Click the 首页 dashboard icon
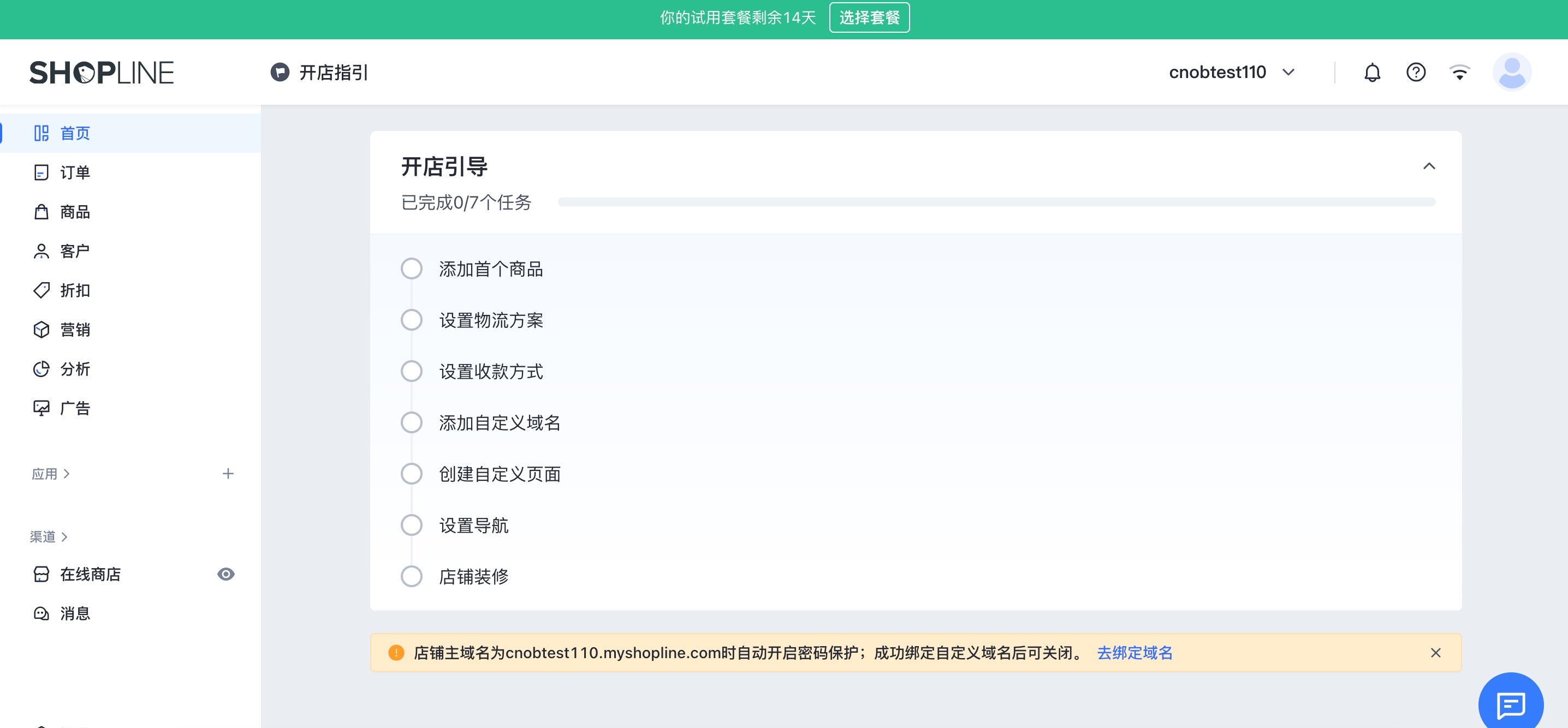The width and height of the screenshot is (1568, 728). coord(41,133)
